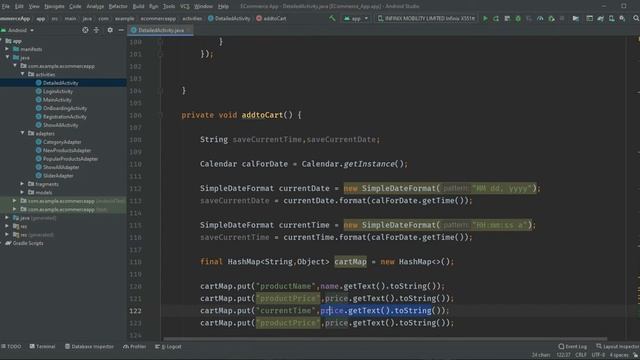
Task: Select NewProductsAdapter in project tree
Action: coord(67,150)
